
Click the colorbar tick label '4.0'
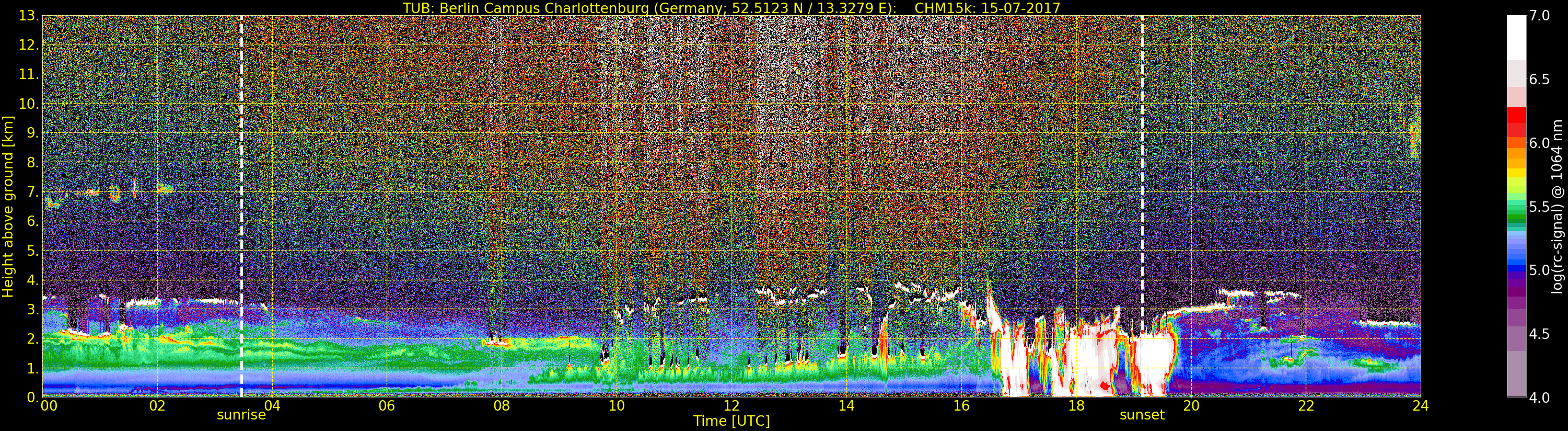(x=1539, y=398)
